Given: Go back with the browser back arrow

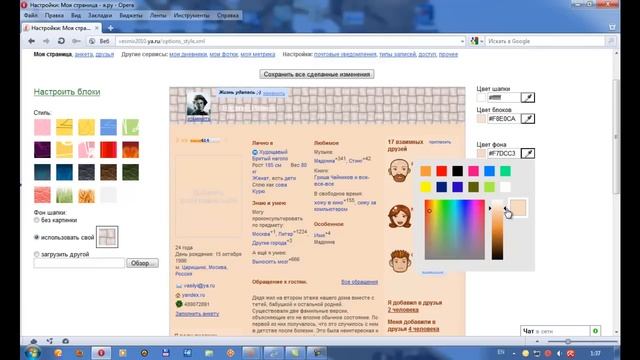Looking at the screenshot, I should pos(31,41).
